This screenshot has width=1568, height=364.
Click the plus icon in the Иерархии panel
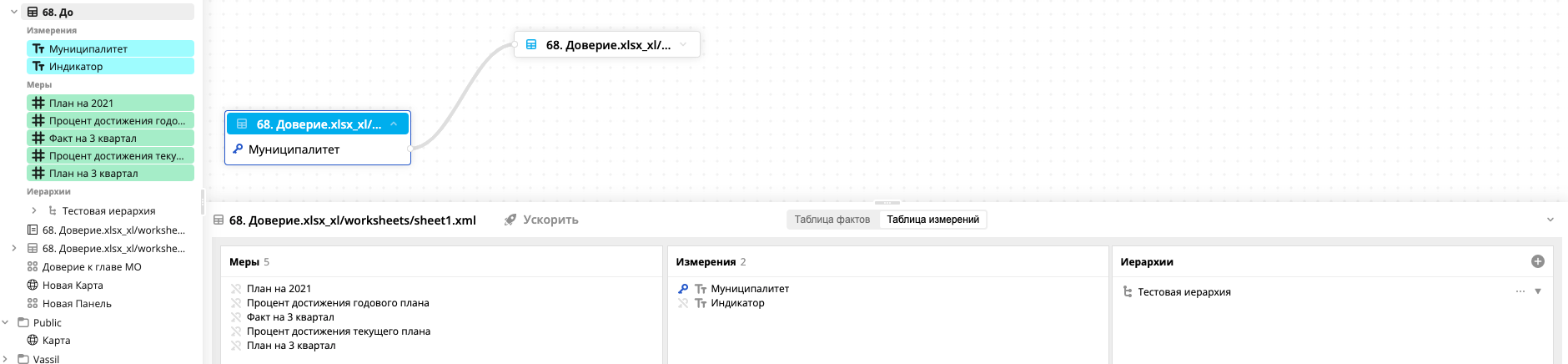pos(1538,261)
